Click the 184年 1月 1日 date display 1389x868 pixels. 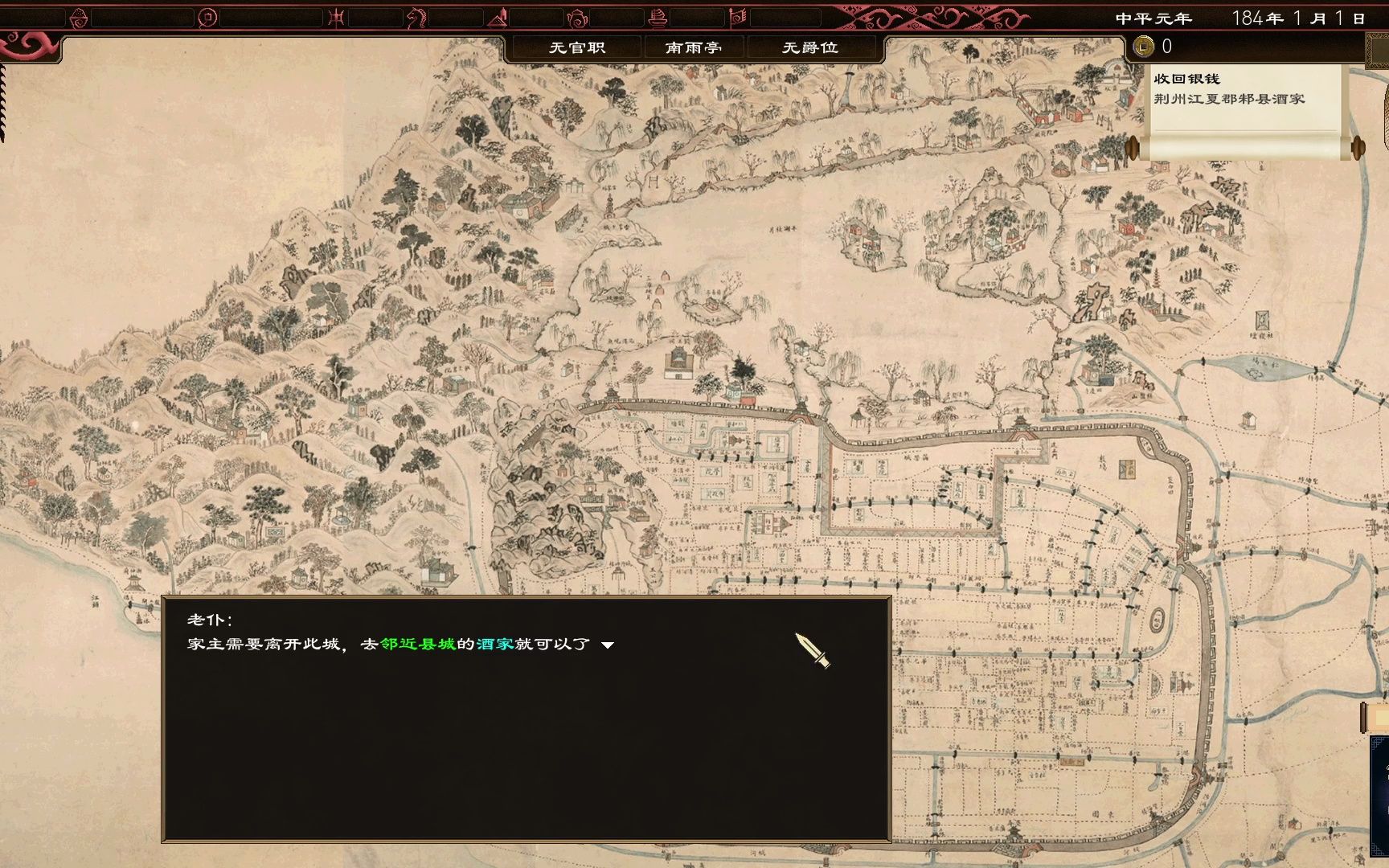(x=1298, y=18)
